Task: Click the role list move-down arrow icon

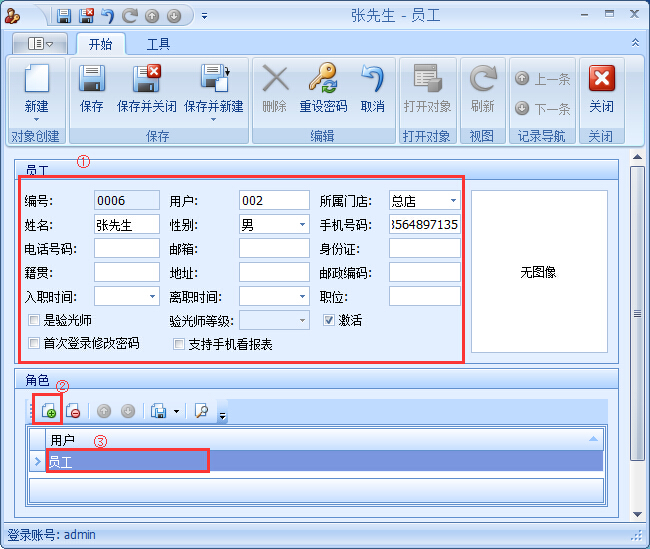Action: tap(128, 411)
